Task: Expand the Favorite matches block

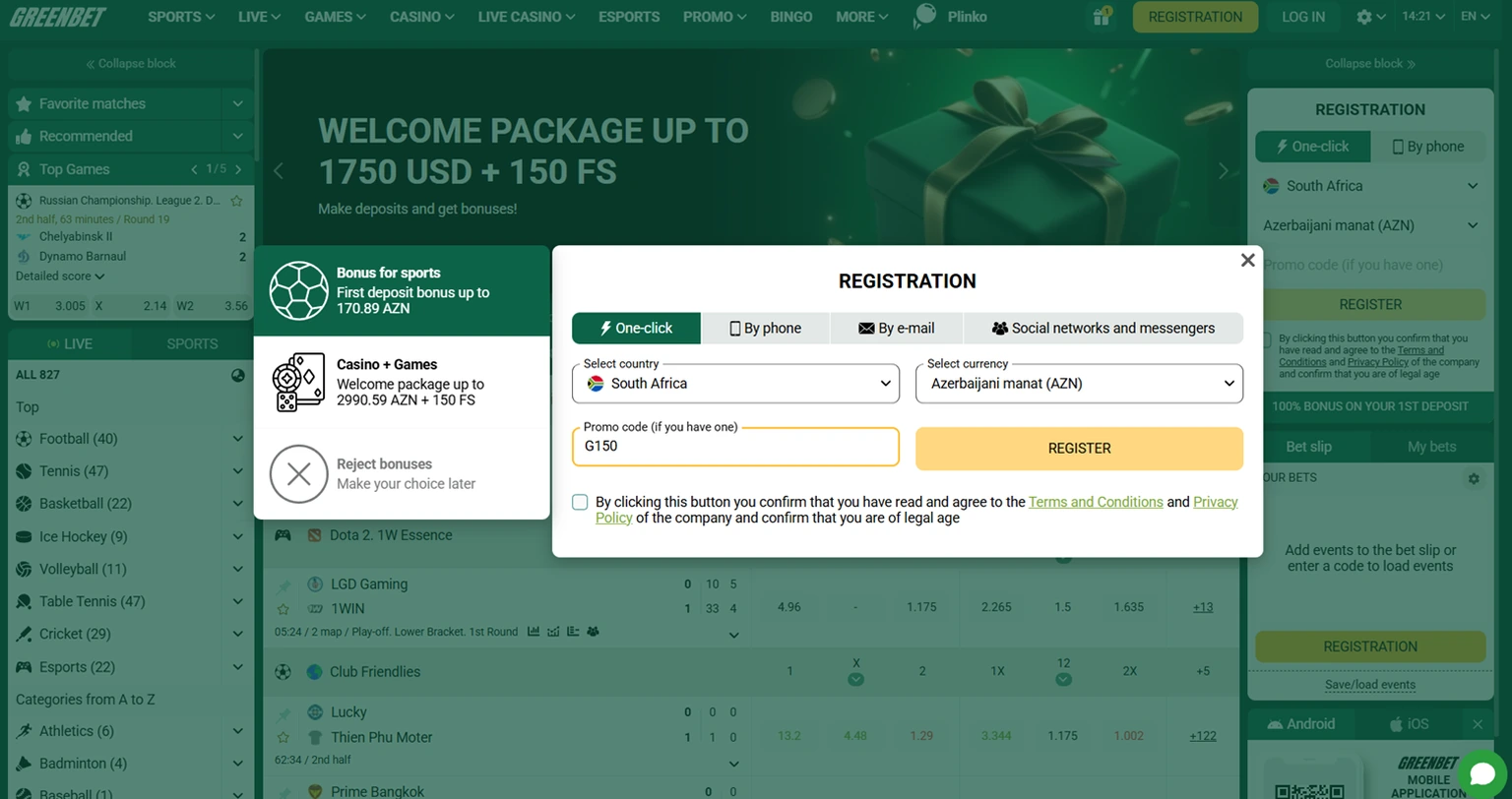Action: pyautogui.click(x=237, y=103)
